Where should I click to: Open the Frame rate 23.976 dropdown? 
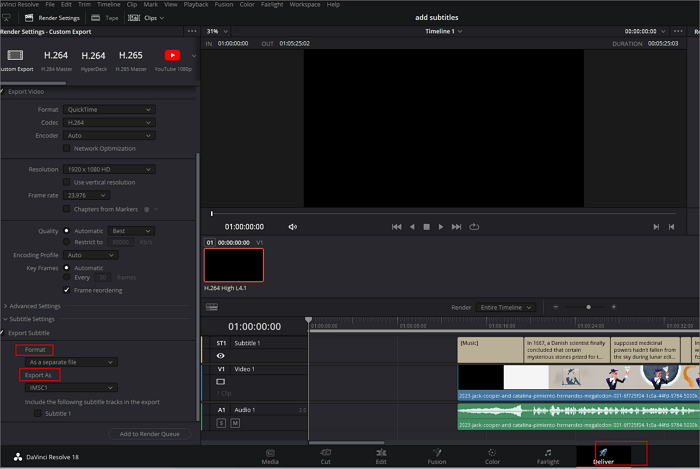[x=87, y=195]
